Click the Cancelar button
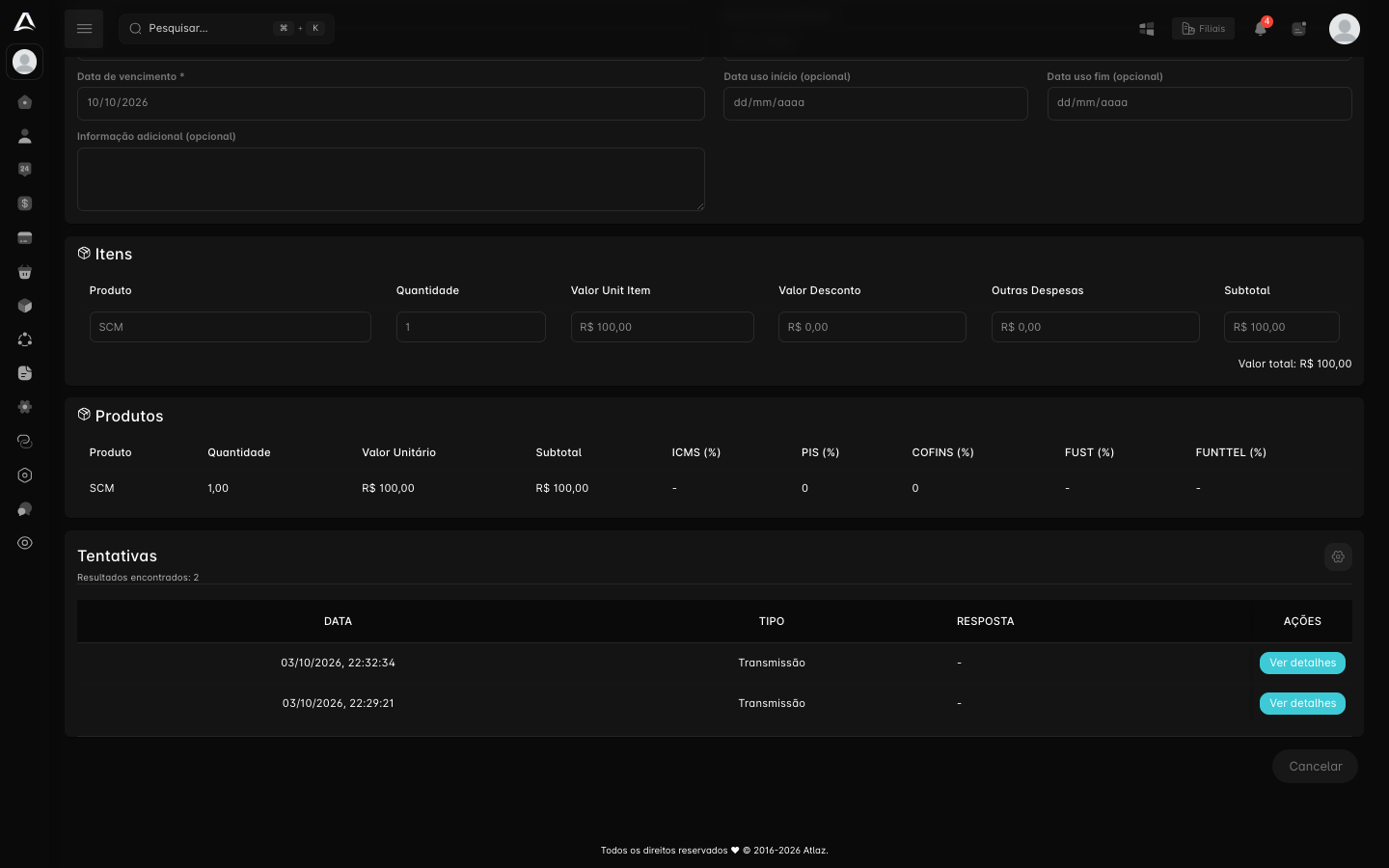1389x868 pixels. (1316, 767)
